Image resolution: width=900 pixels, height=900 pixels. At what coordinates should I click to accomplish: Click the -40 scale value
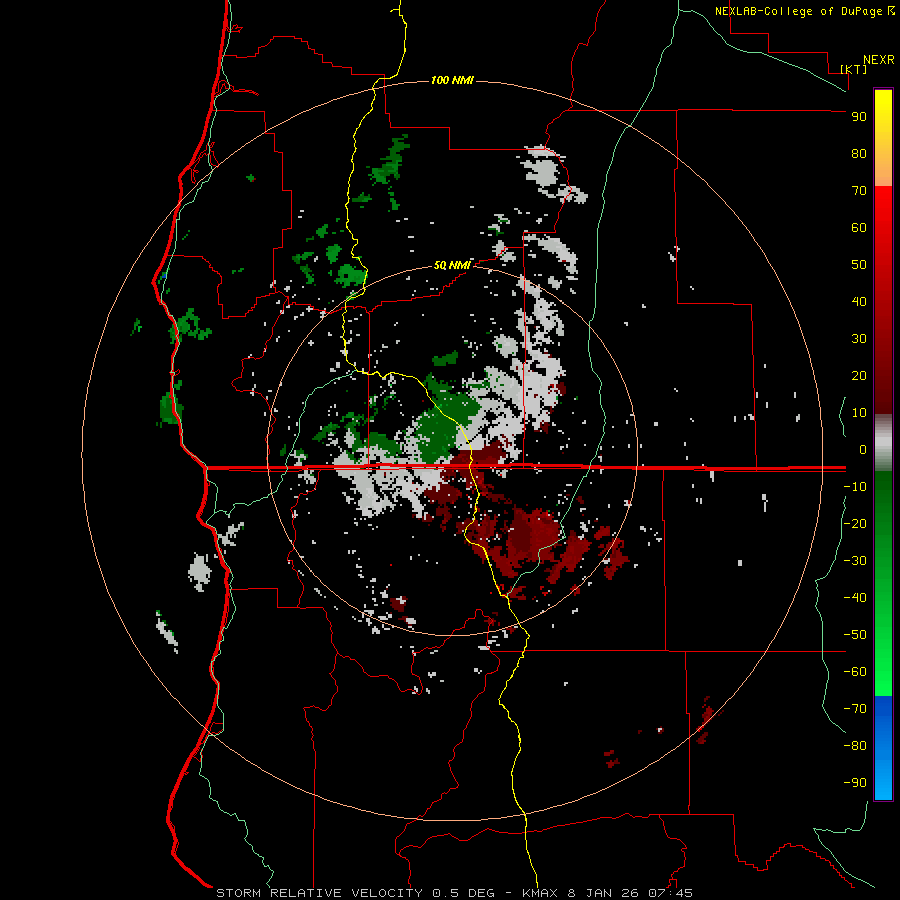tap(855, 598)
